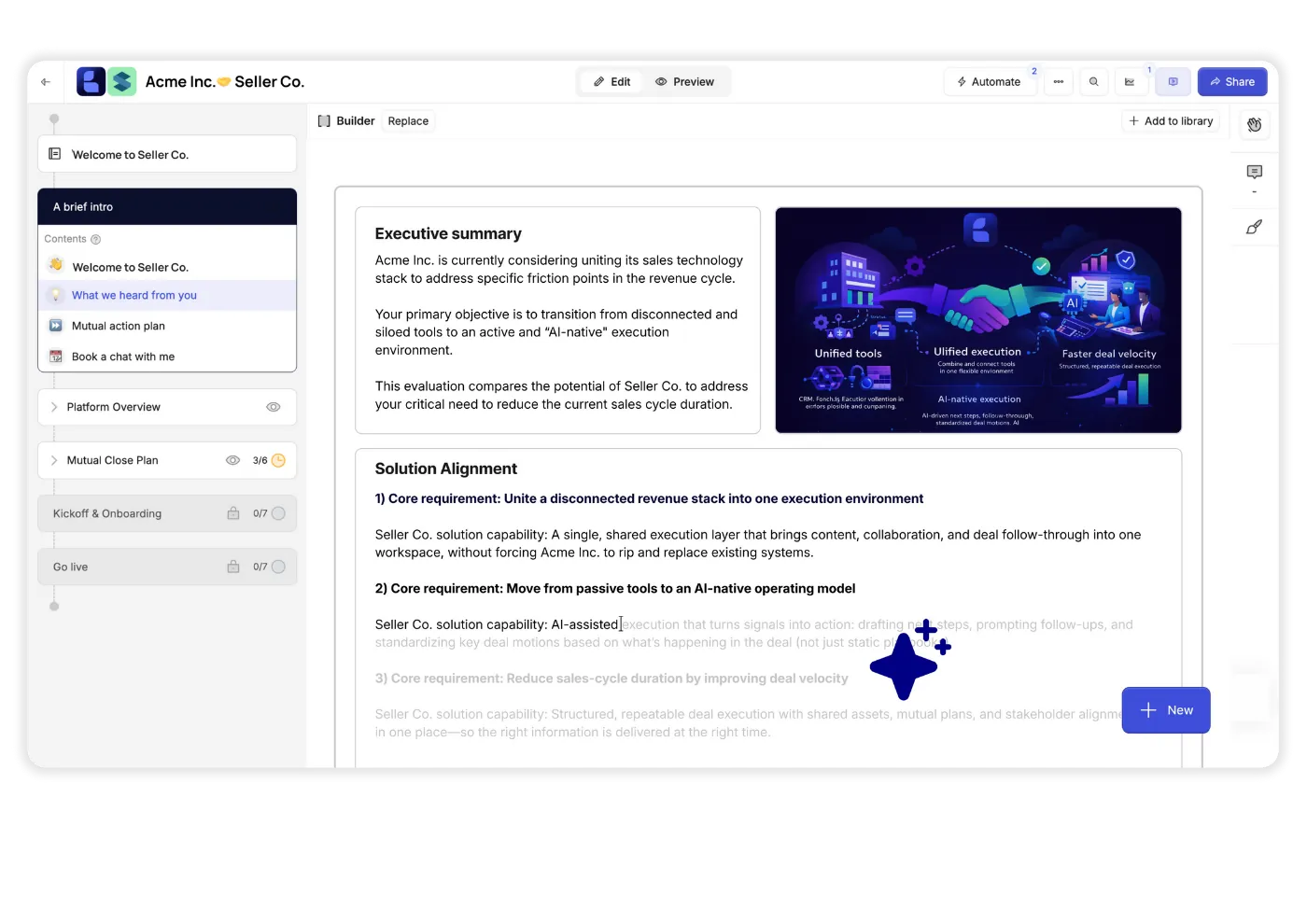Click the unified execution illustration image
This screenshot has width=1307, height=924.
click(x=978, y=320)
